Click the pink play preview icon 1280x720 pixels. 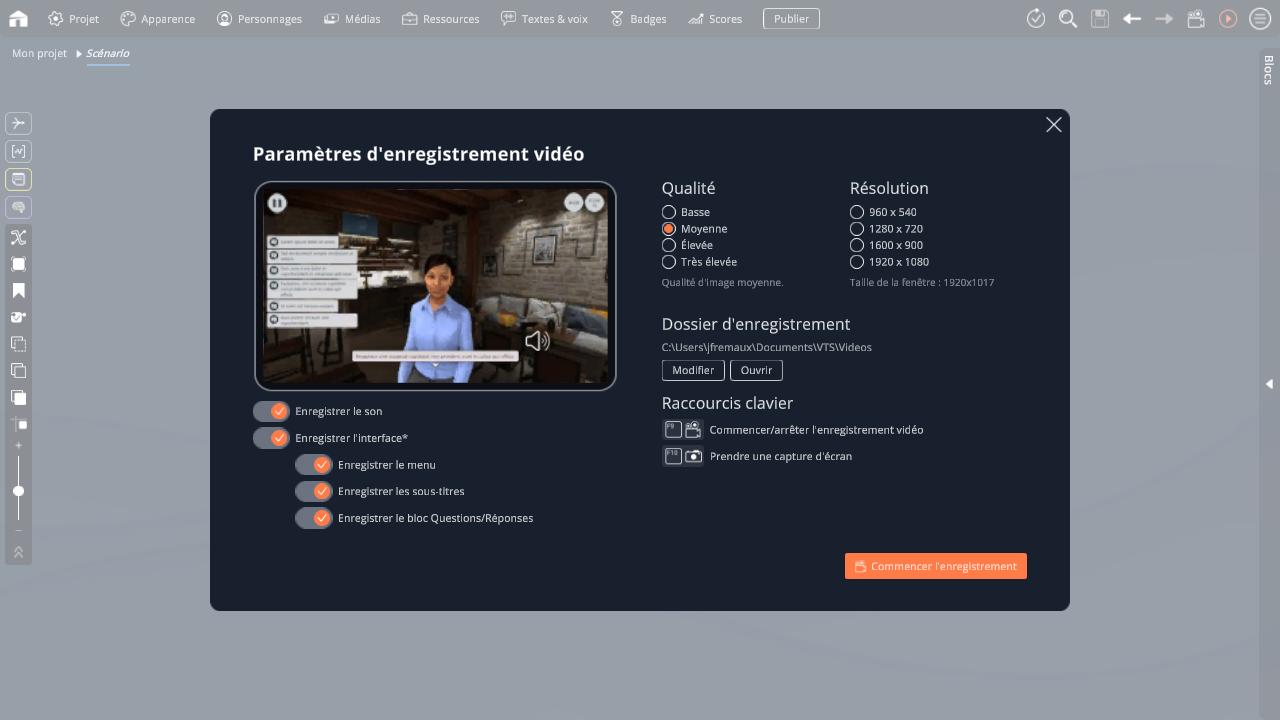(x=1228, y=18)
